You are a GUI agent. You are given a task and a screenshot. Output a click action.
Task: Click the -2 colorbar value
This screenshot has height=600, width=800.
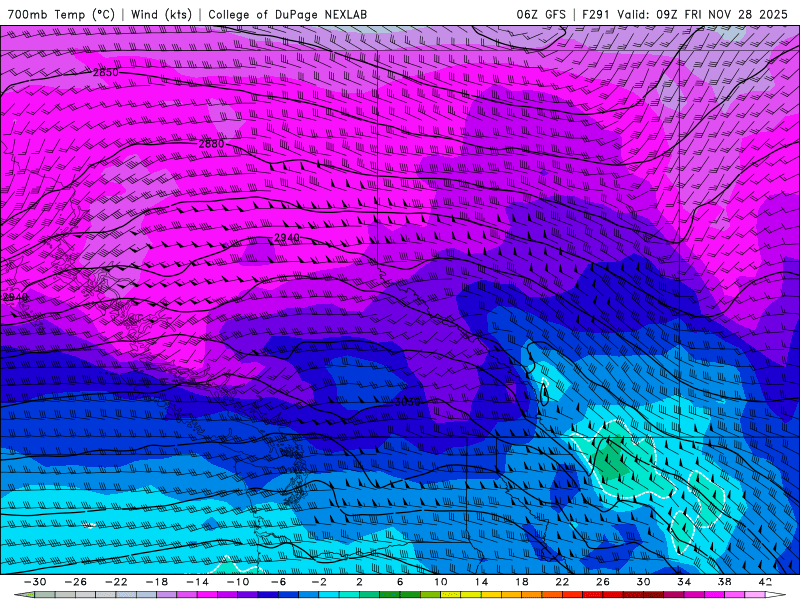click(x=319, y=582)
